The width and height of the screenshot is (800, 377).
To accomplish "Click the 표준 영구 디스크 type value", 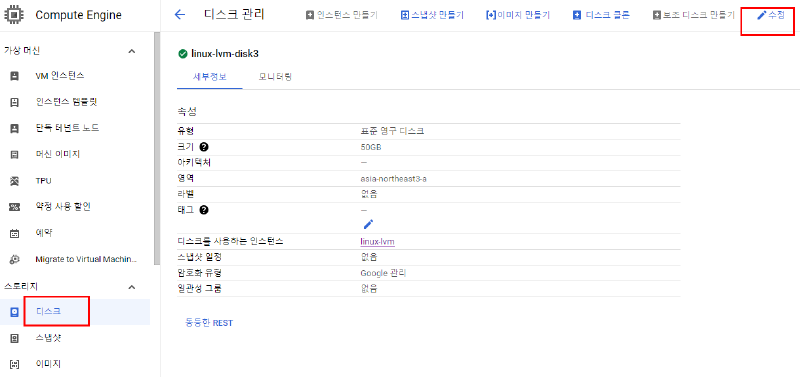I will [x=392, y=132].
